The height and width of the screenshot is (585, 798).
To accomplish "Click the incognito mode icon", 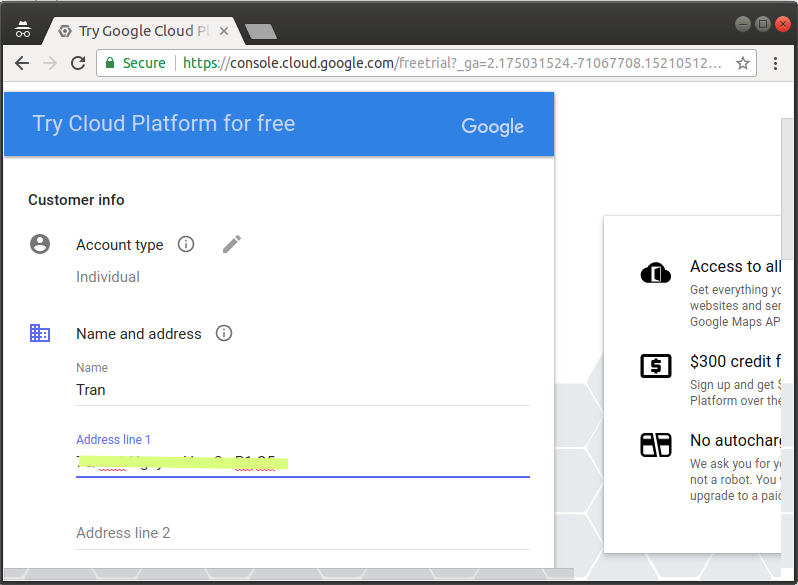I will (x=23, y=30).
